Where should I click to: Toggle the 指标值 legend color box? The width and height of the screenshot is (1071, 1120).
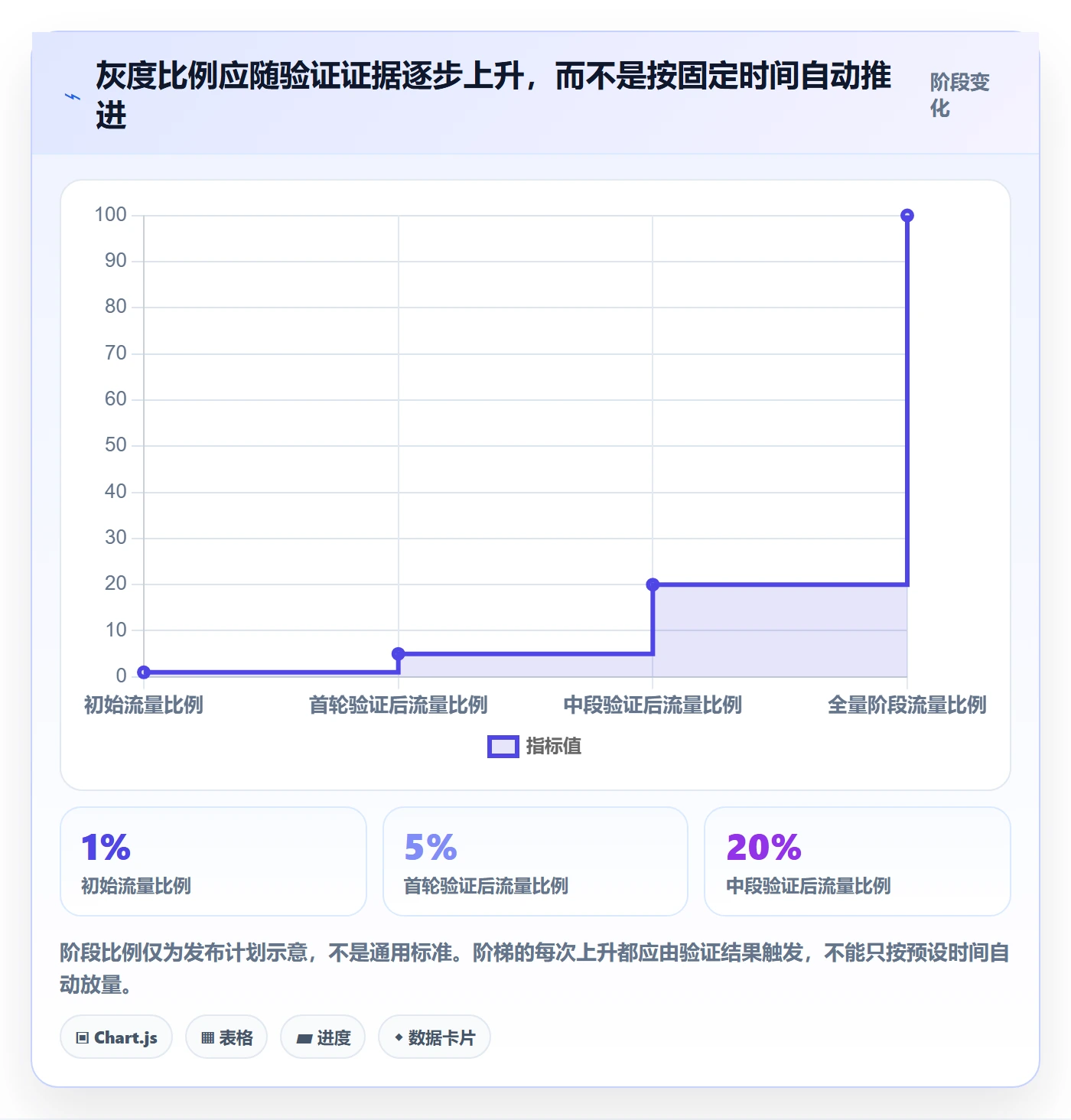[503, 747]
